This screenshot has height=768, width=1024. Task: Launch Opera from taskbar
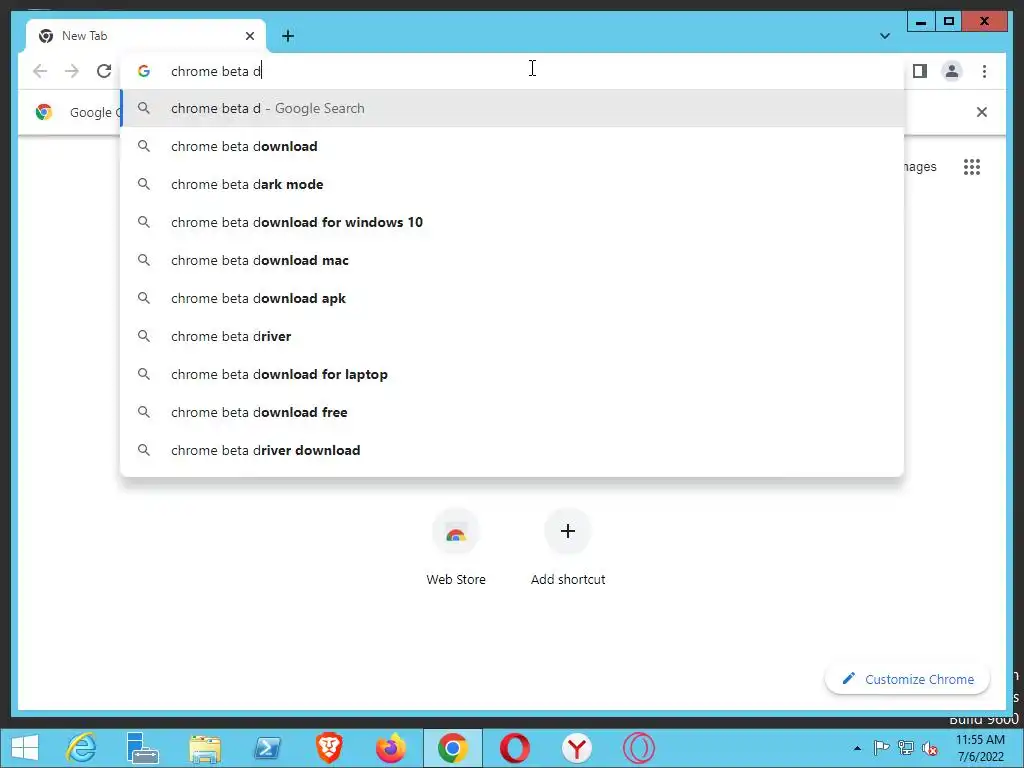coord(515,748)
